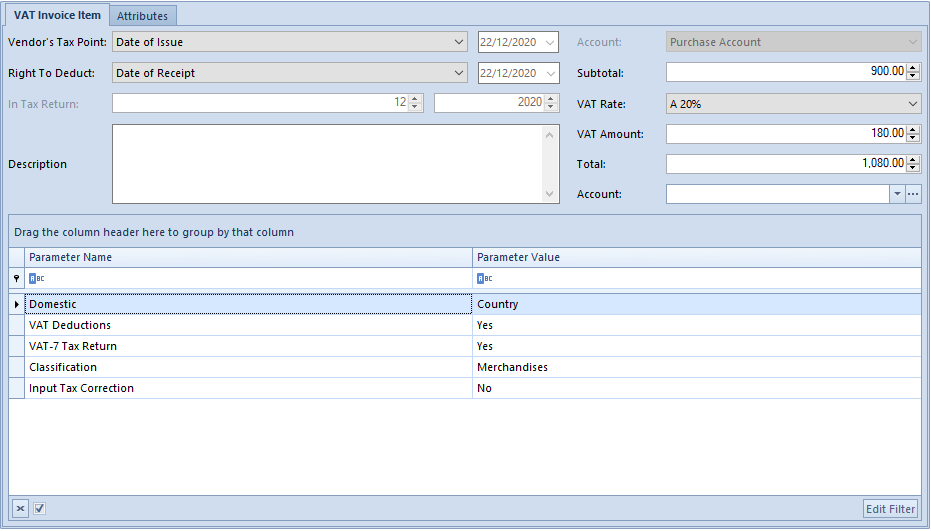Open the Vendor's Tax Point date picker
Viewport: 931px width, 531px height.
(550, 43)
